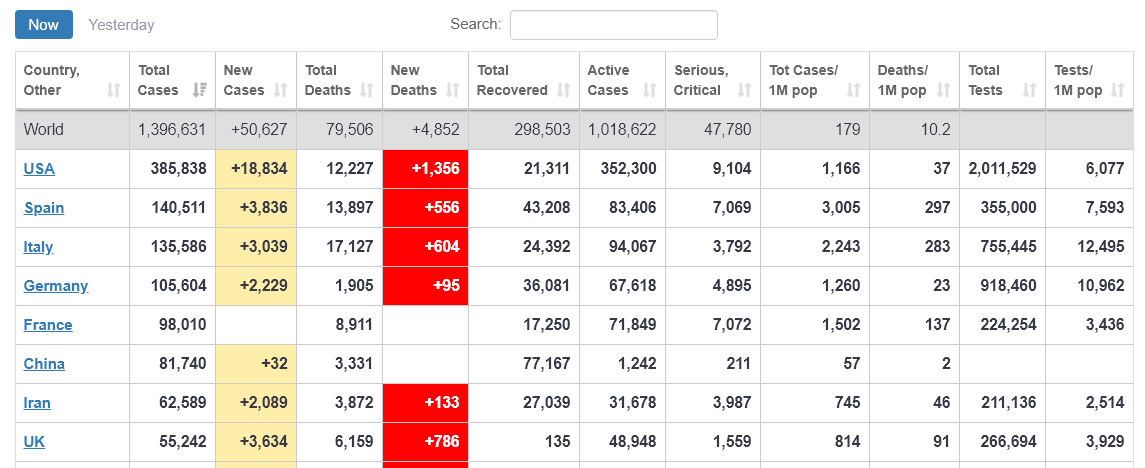Click Italy tests per million 12,495
1145x468 pixels.
tap(1100, 248)
